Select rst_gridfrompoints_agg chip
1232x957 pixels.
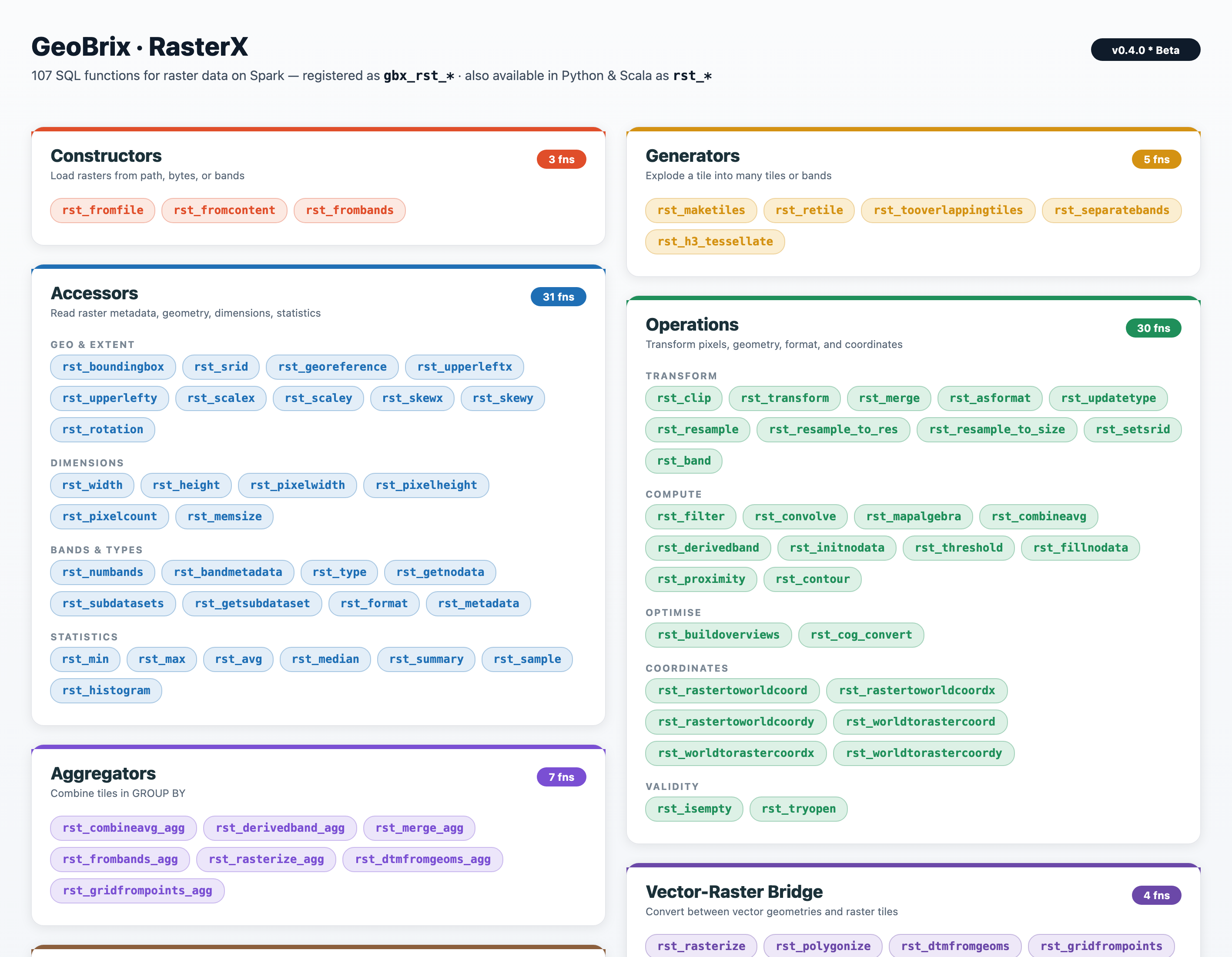137,891
